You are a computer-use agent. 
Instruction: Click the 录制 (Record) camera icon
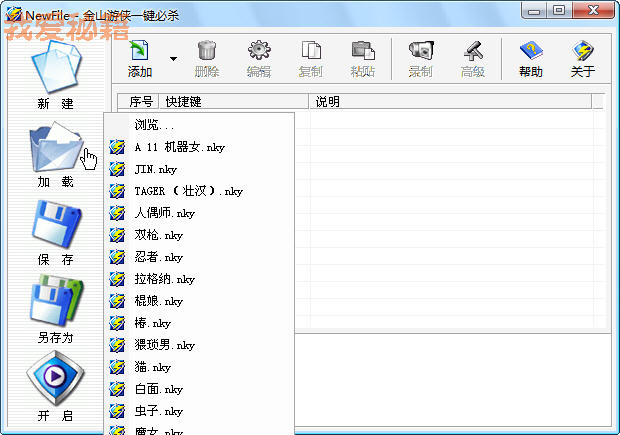pos(420,57)
